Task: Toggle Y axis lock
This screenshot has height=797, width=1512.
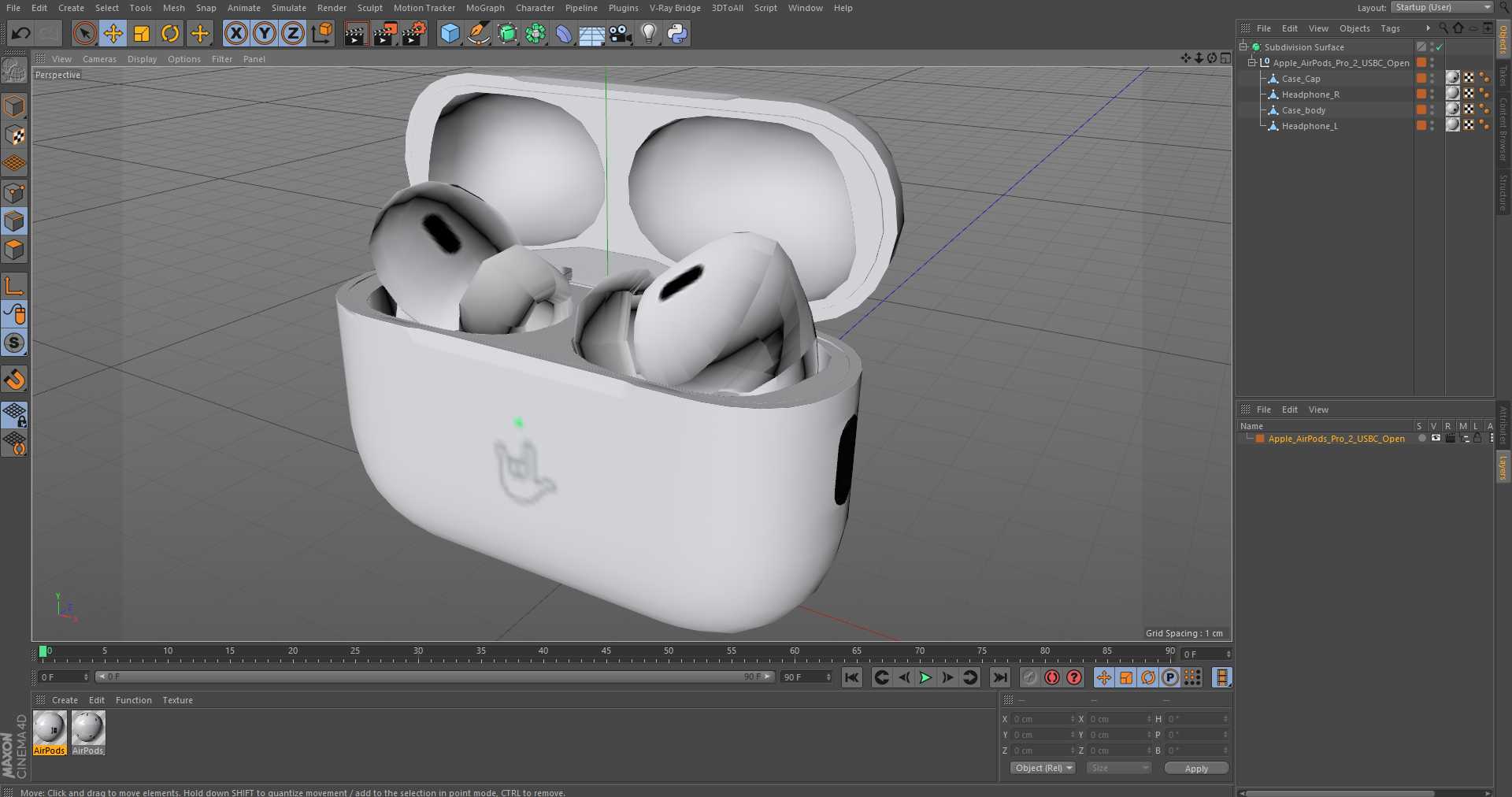Action: click(x=265, y=33)
